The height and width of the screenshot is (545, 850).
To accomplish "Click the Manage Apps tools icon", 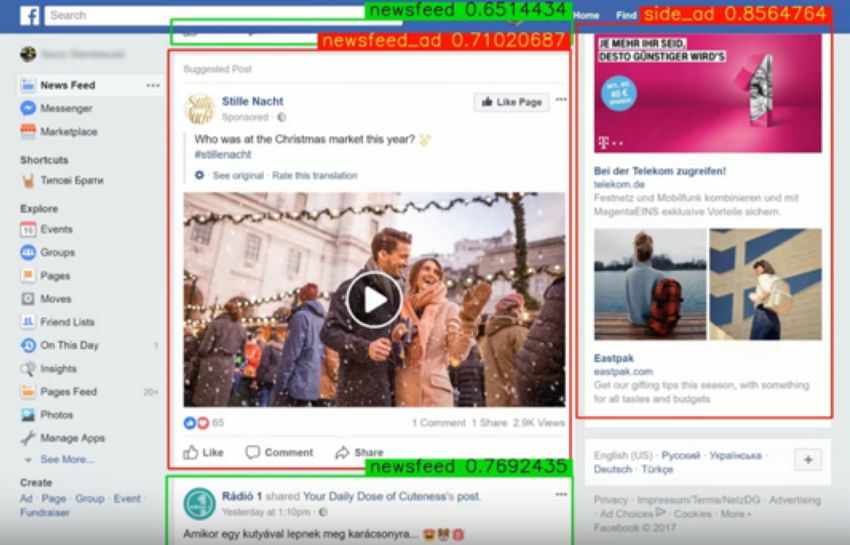I will coord(28,438).
